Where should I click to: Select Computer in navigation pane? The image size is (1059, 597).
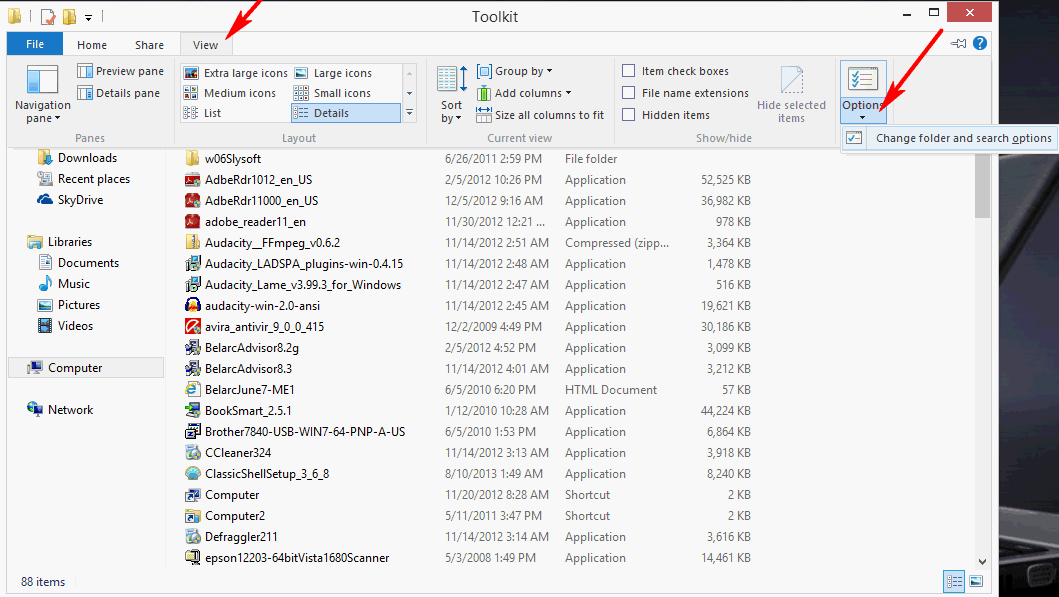coord(86,367)
